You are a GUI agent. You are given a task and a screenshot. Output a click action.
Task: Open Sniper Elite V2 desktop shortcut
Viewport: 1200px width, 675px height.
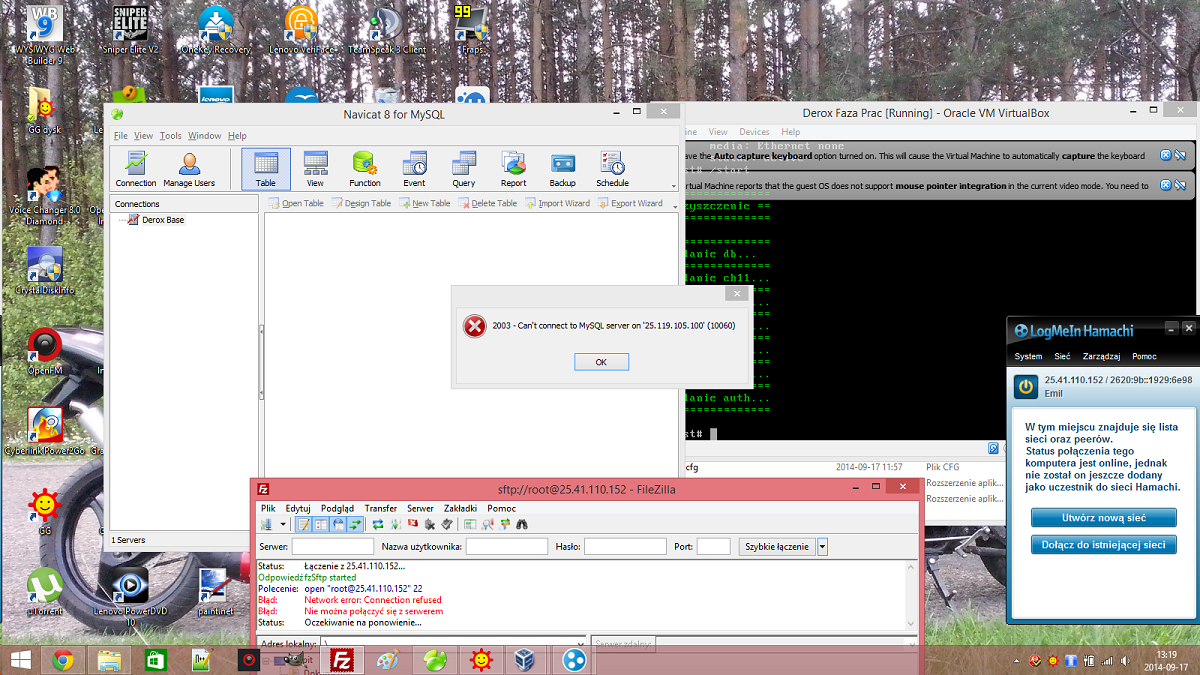point(131,30)
